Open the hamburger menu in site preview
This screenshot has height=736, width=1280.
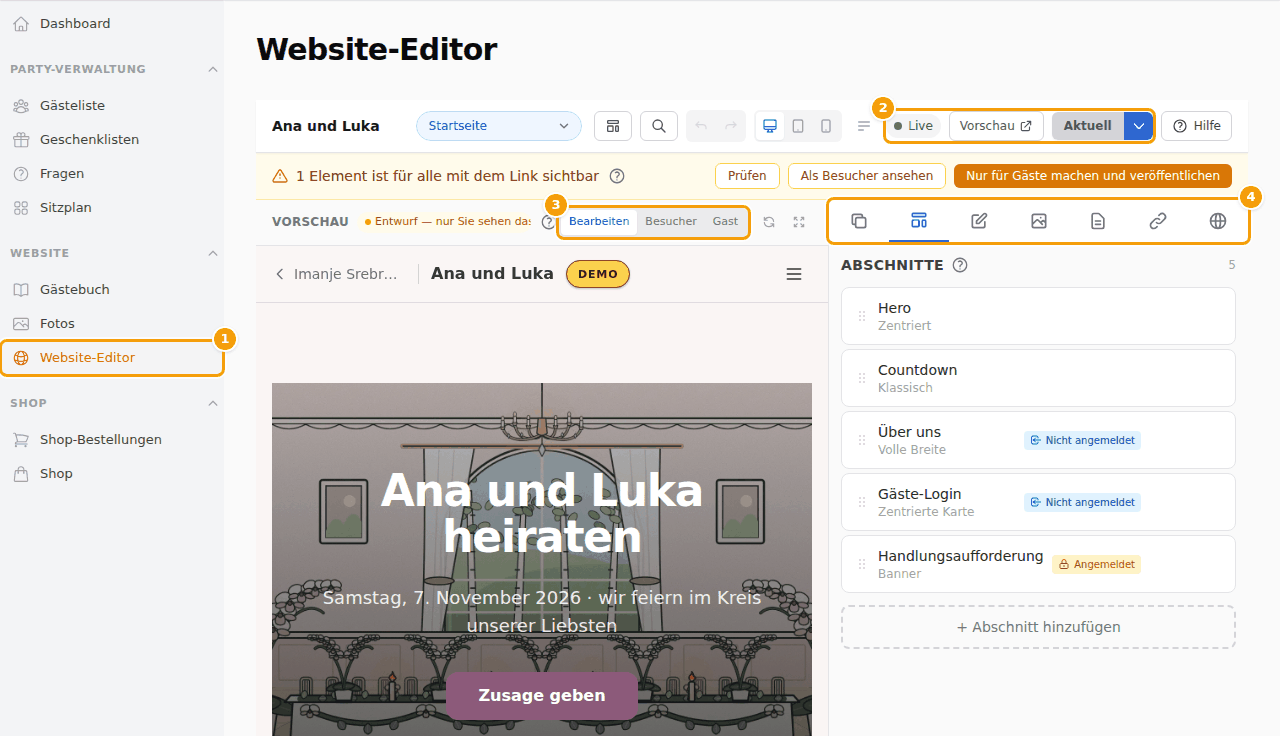point(794,274)
